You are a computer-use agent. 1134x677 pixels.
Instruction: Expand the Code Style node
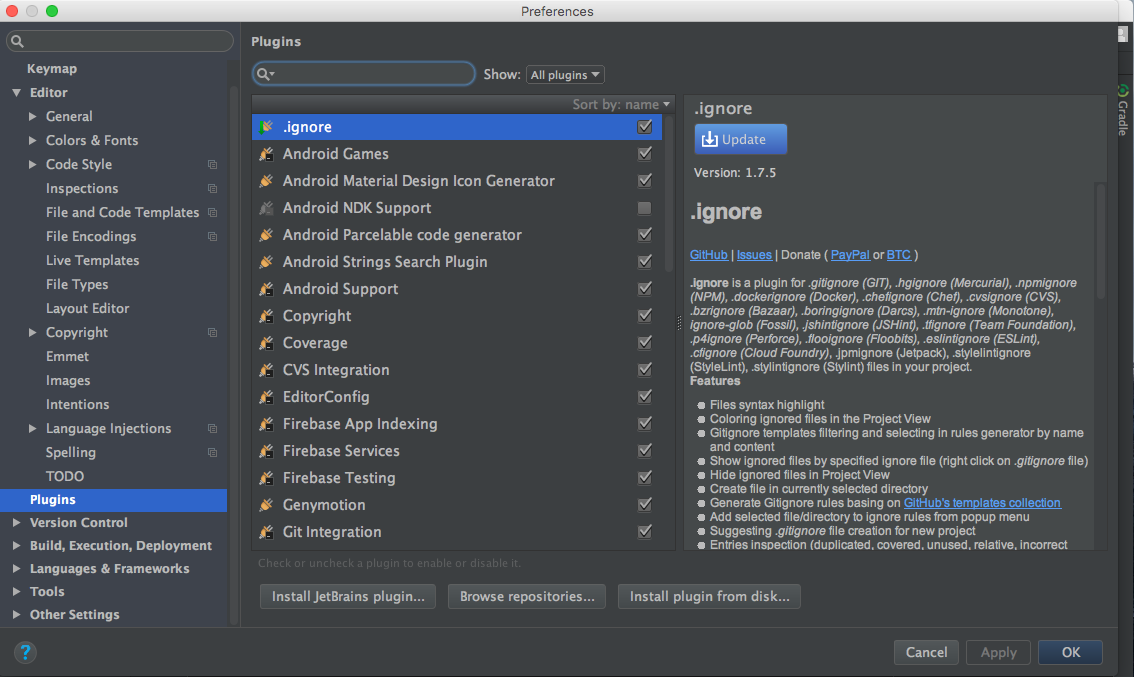(x=33, y=164)
